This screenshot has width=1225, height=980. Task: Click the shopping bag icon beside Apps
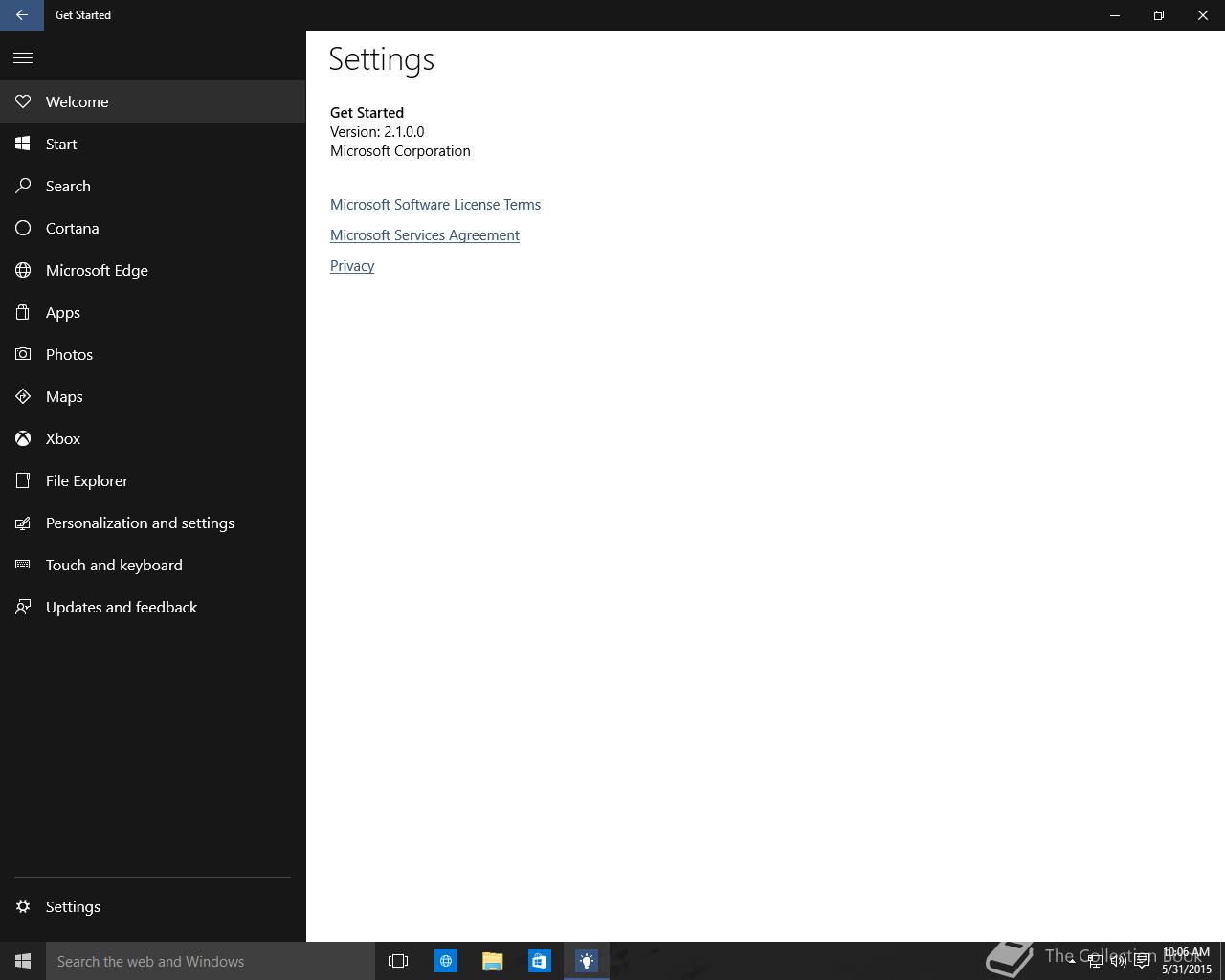pyautogui.click(x=23, y=312)
